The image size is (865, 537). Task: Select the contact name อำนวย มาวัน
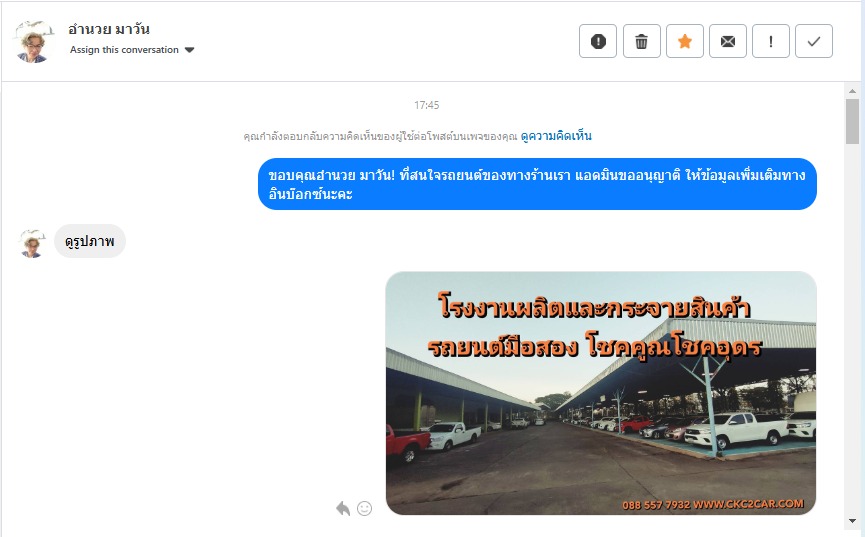109,29
